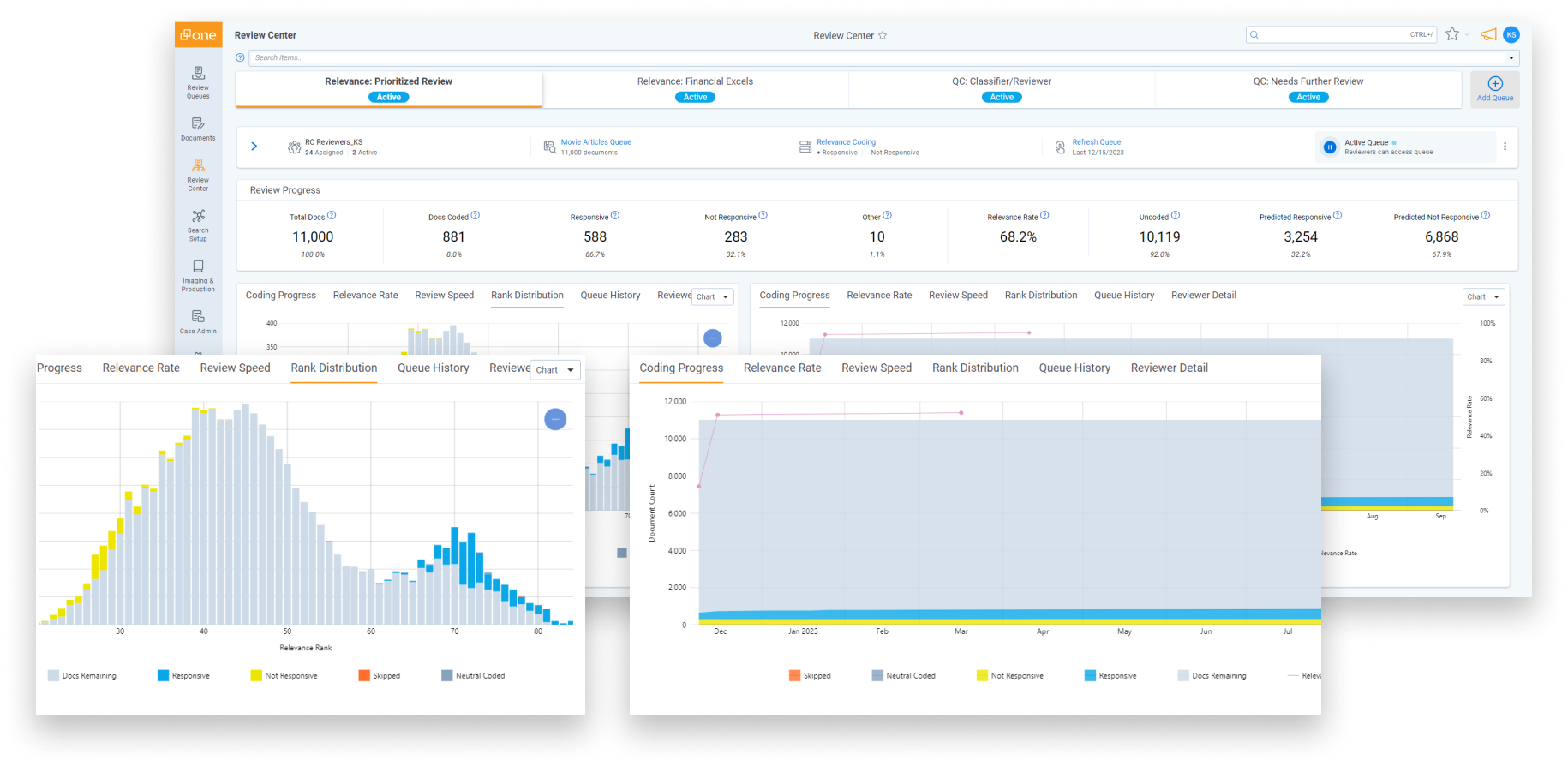Click Active badge under Financial Excels
The width and height of the screenshot is (1568, 766).
(696, 97)
